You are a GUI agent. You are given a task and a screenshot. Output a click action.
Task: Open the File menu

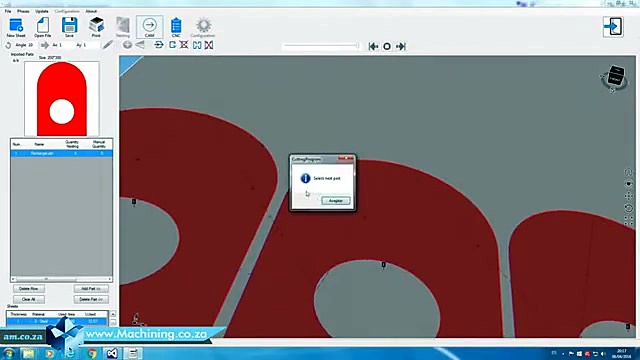8,11
